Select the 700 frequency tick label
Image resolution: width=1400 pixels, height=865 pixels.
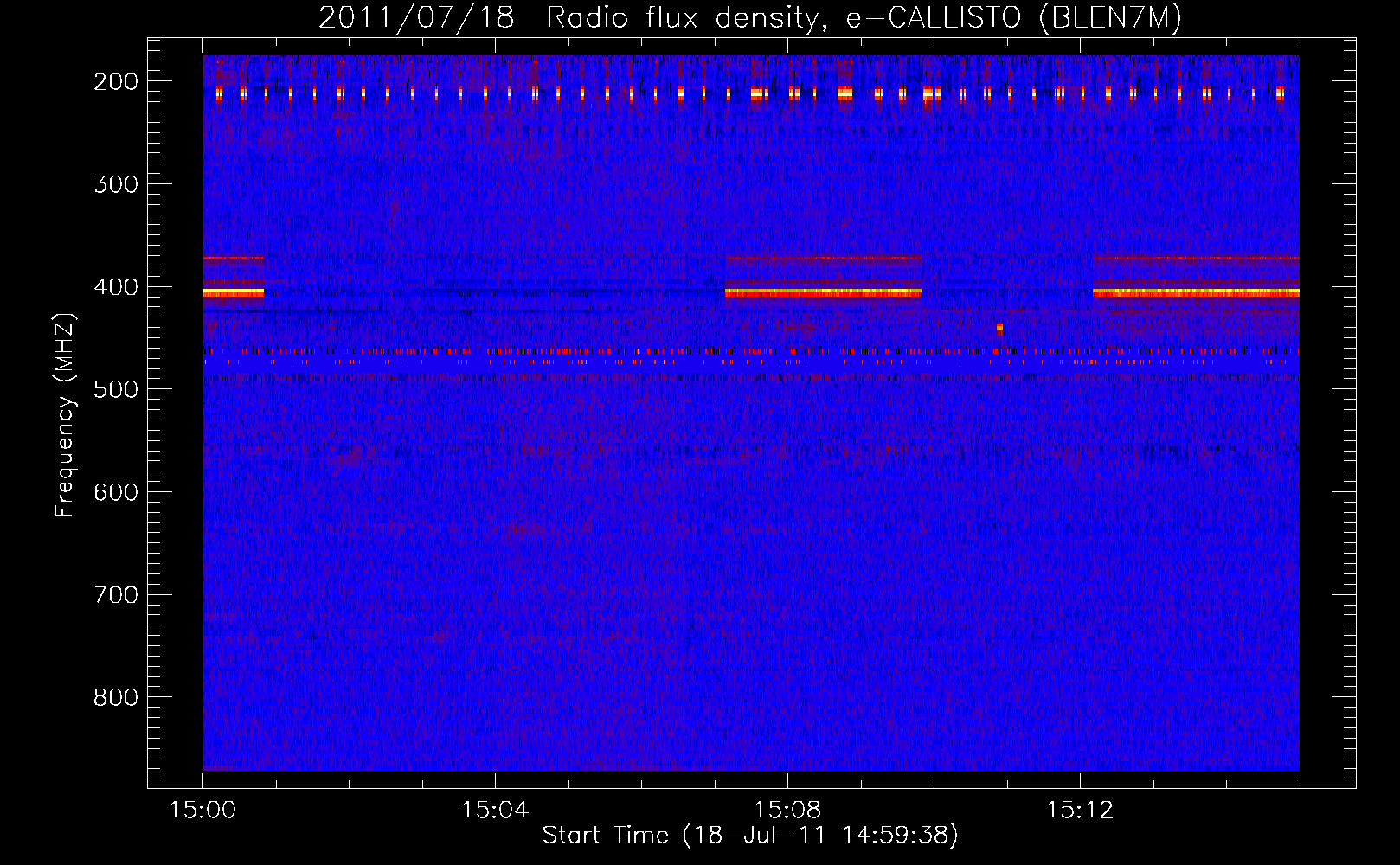[116, 595]
